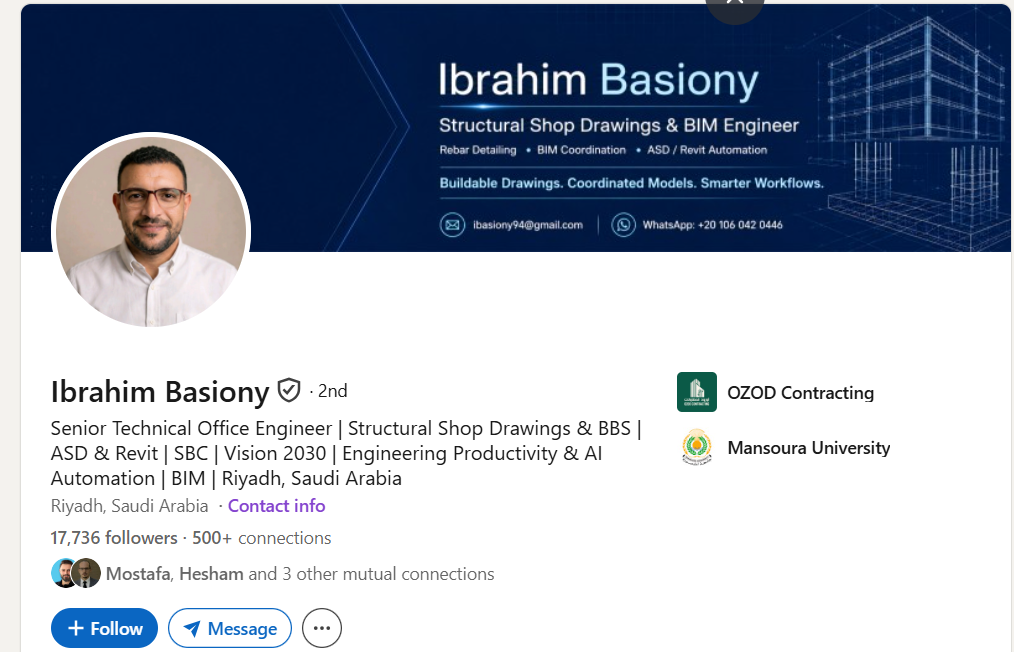Send a message with the Message button

230,628
